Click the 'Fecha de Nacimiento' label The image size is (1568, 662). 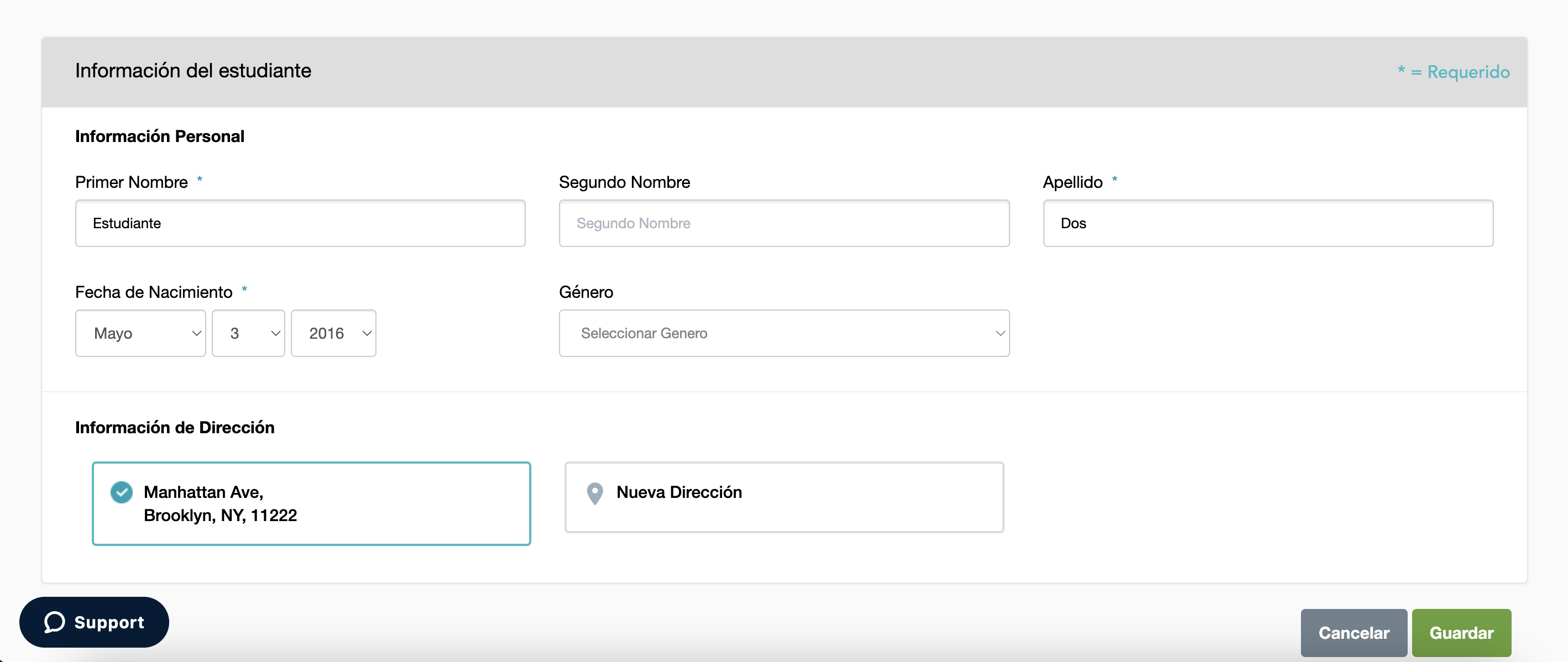coord(153,292)
